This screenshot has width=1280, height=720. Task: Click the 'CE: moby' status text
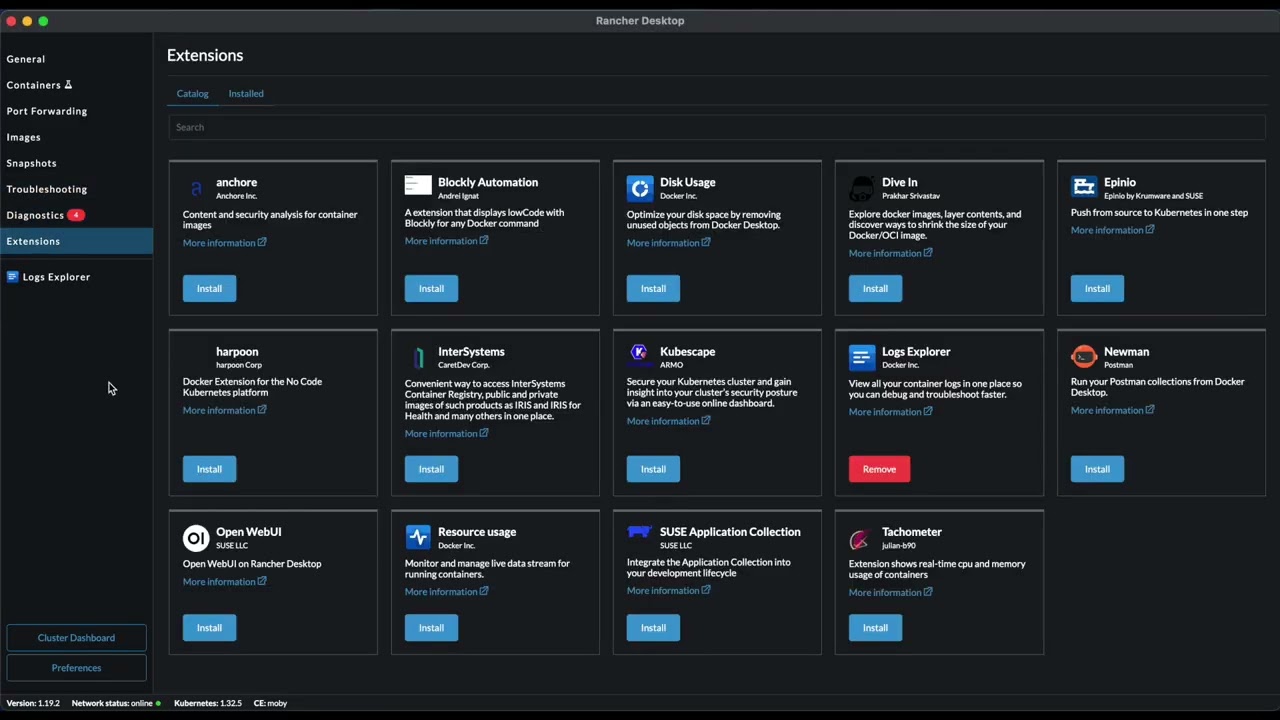pos(270,703)
